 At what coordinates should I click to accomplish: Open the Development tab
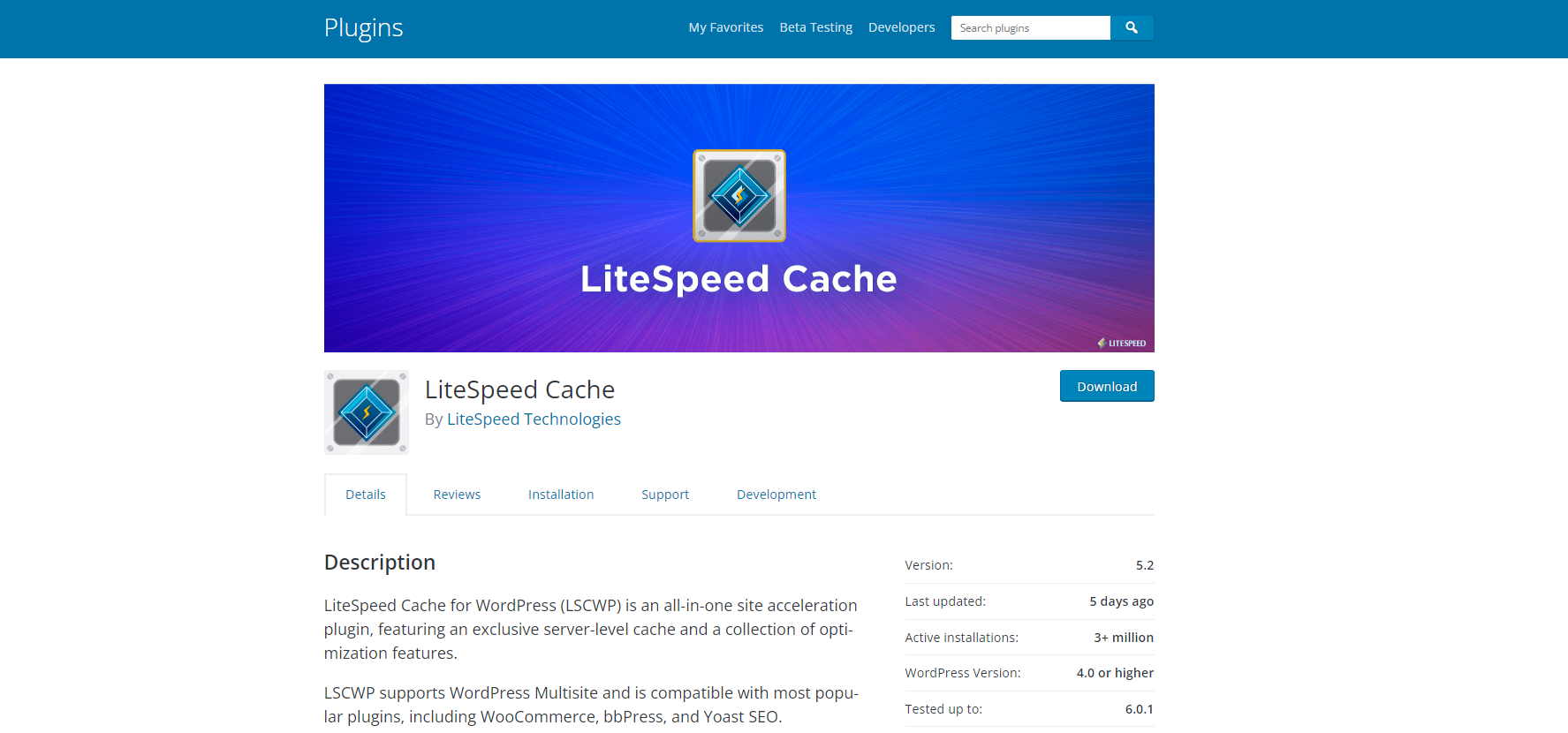[776, 495]
